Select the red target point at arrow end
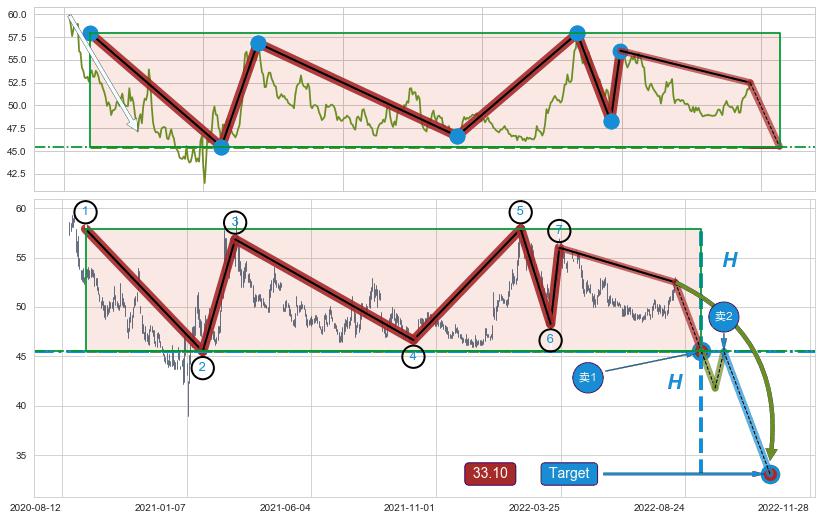The width and height of the screenshot is (822, 520). (x=770, y=474)
